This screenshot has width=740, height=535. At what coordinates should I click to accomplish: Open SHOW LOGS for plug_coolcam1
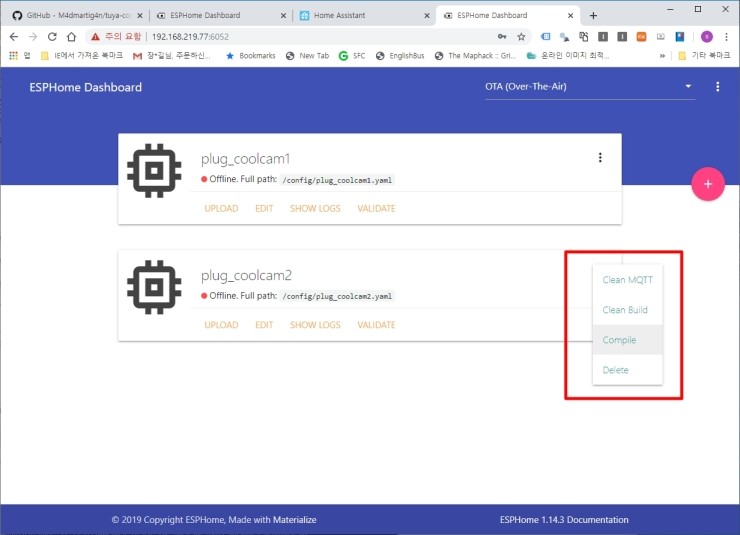pos(315,208)
